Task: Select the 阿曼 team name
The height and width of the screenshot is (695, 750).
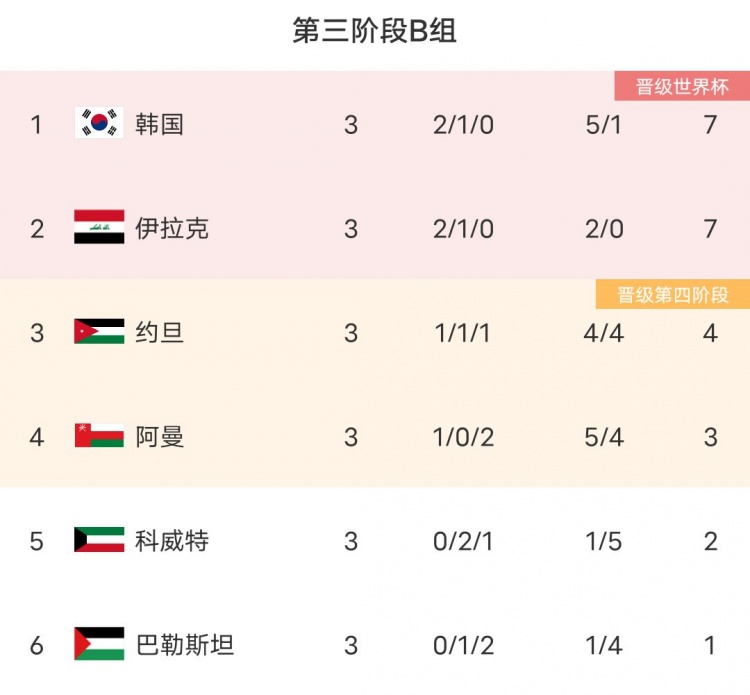Action: pos(159,437)
